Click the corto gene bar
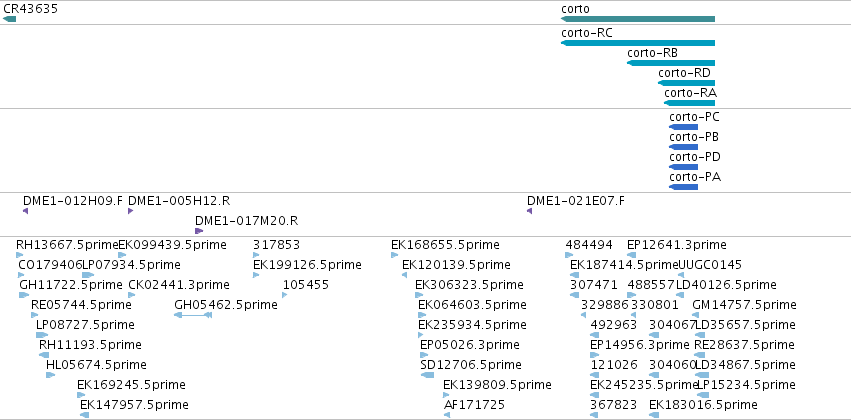Screen dimensions: 851x420 (x=638, y=20)
